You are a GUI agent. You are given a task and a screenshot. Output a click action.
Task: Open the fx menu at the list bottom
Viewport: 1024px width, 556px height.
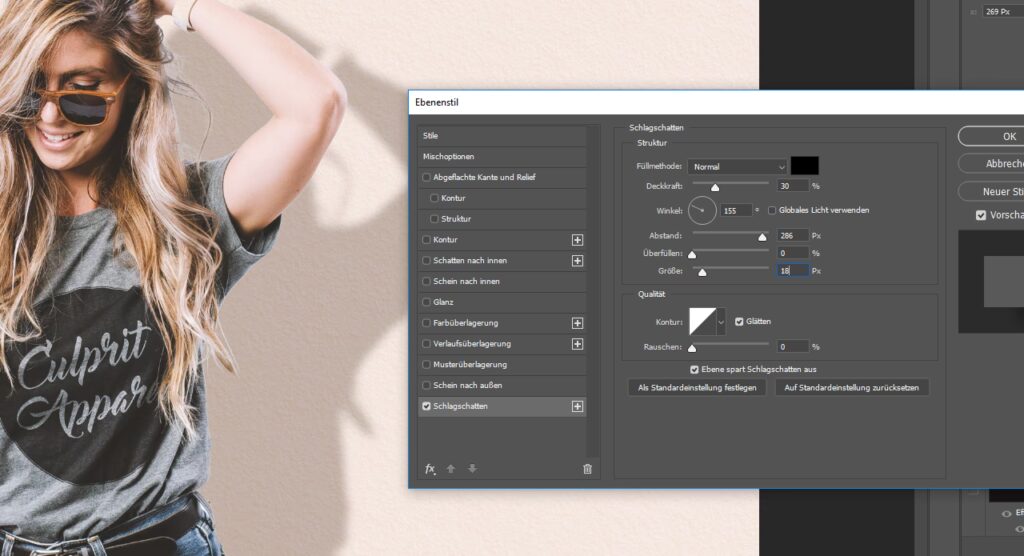(x=430, y=469)
